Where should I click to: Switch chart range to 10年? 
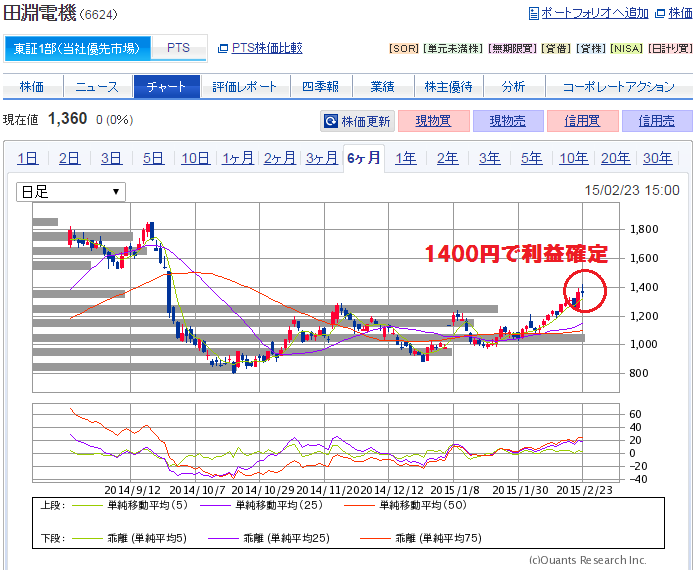coord(574,158)
